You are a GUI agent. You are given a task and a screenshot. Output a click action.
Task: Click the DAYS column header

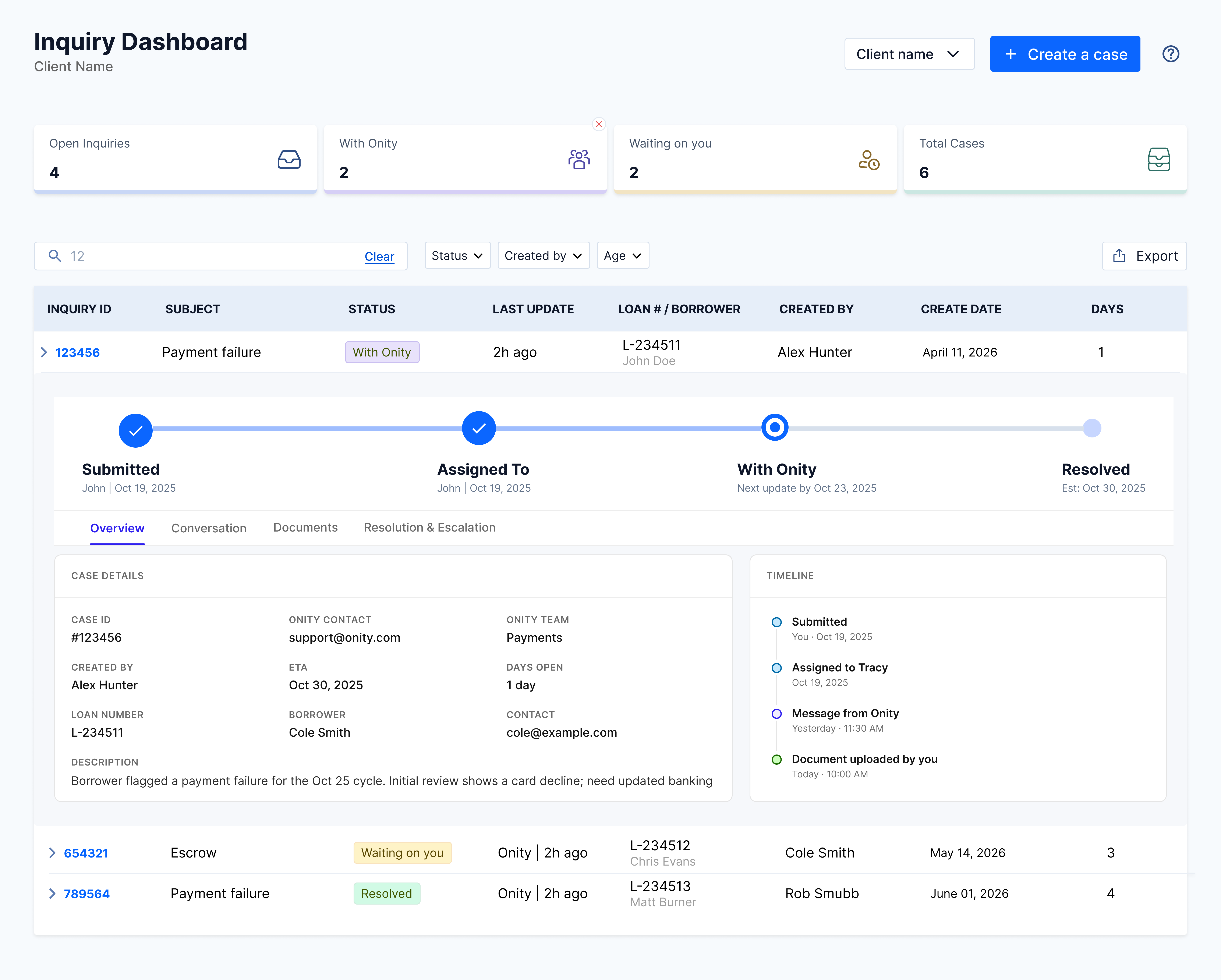(1107, 309)
